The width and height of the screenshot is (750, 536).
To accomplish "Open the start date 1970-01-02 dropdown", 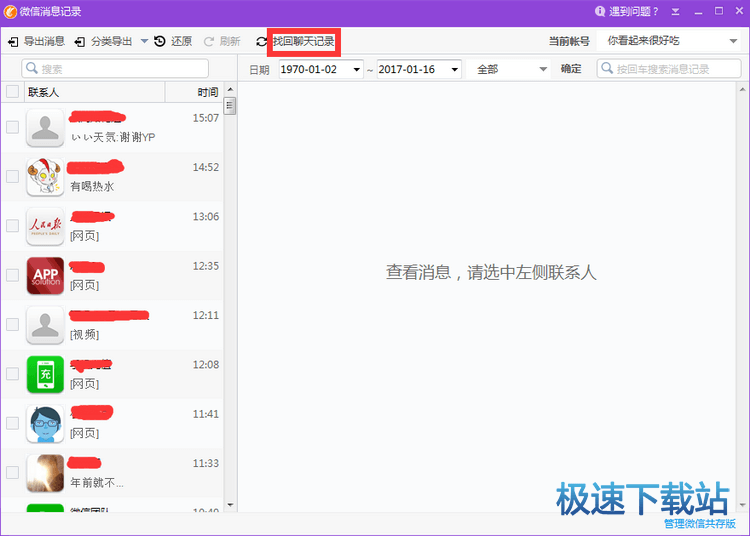I will (357, 69).
